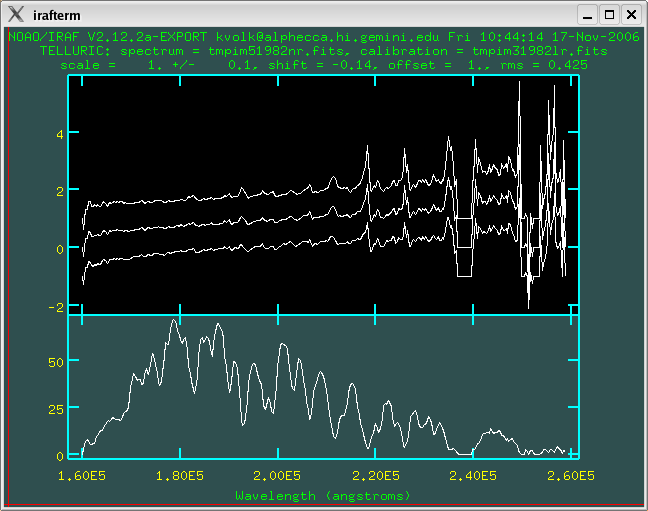Click the NOAO/IRAF V2.12.2a-EXPORT header text
Screen dimensions: 648x511
point(107,37)
